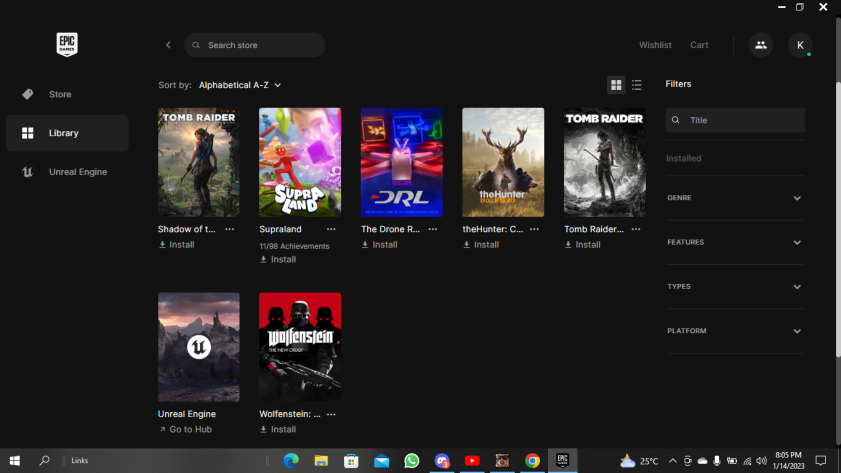Click the vertical scrollbar
This screenshot has width=841, height=473.
838,220
